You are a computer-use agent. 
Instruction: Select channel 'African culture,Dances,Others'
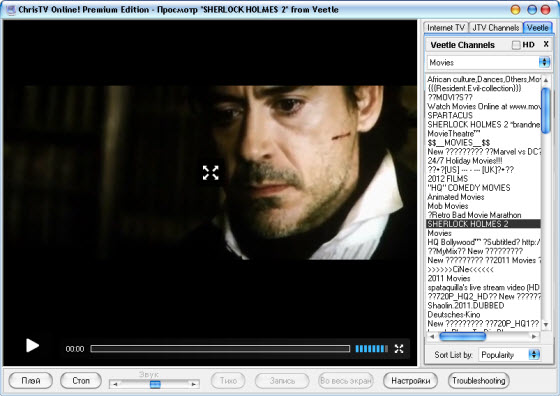click(484, 79)
